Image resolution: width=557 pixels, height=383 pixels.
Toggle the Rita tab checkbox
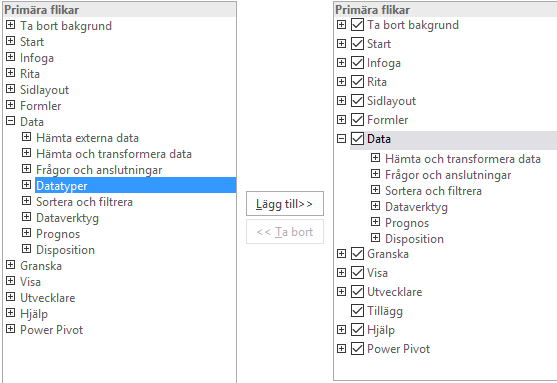(357, 82)
